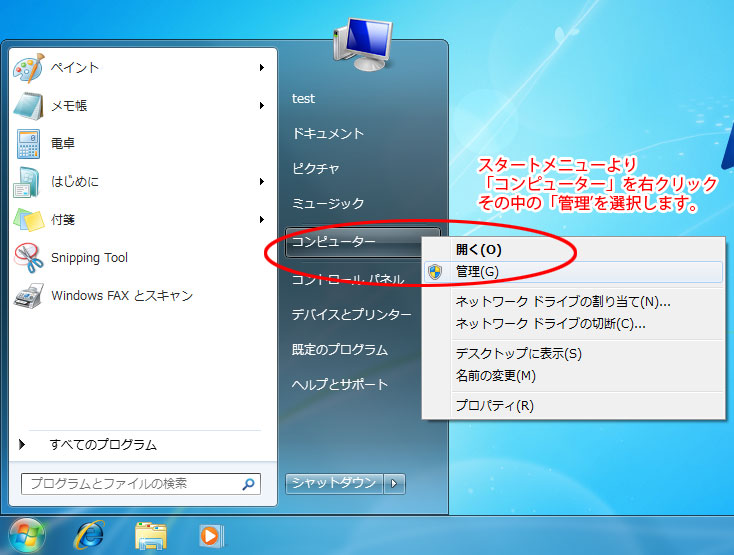Click the シャットダウン button

click(x=334, y=483)
